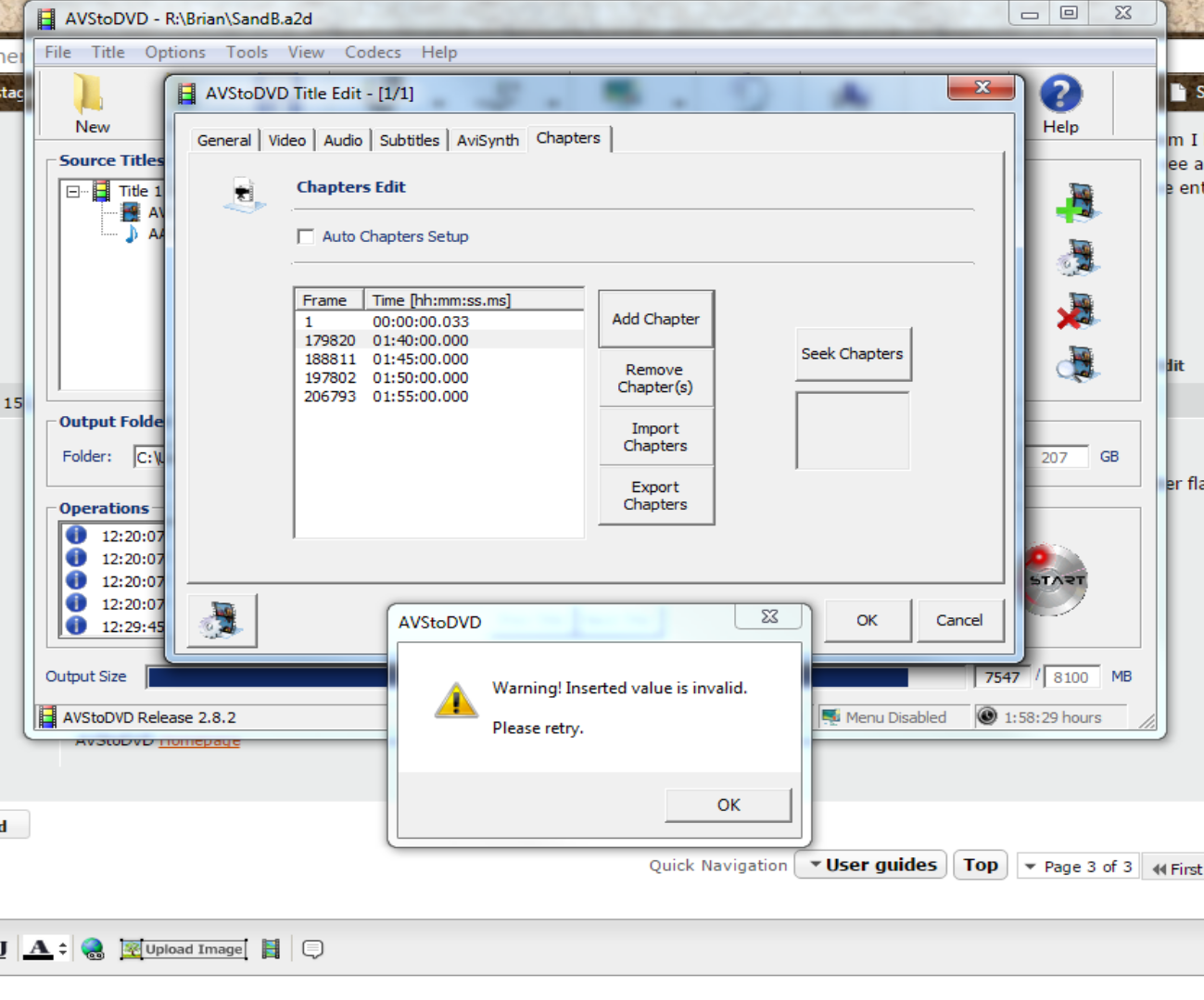
Task: Click the Frame column header
Action: click(x=329, y=299)
